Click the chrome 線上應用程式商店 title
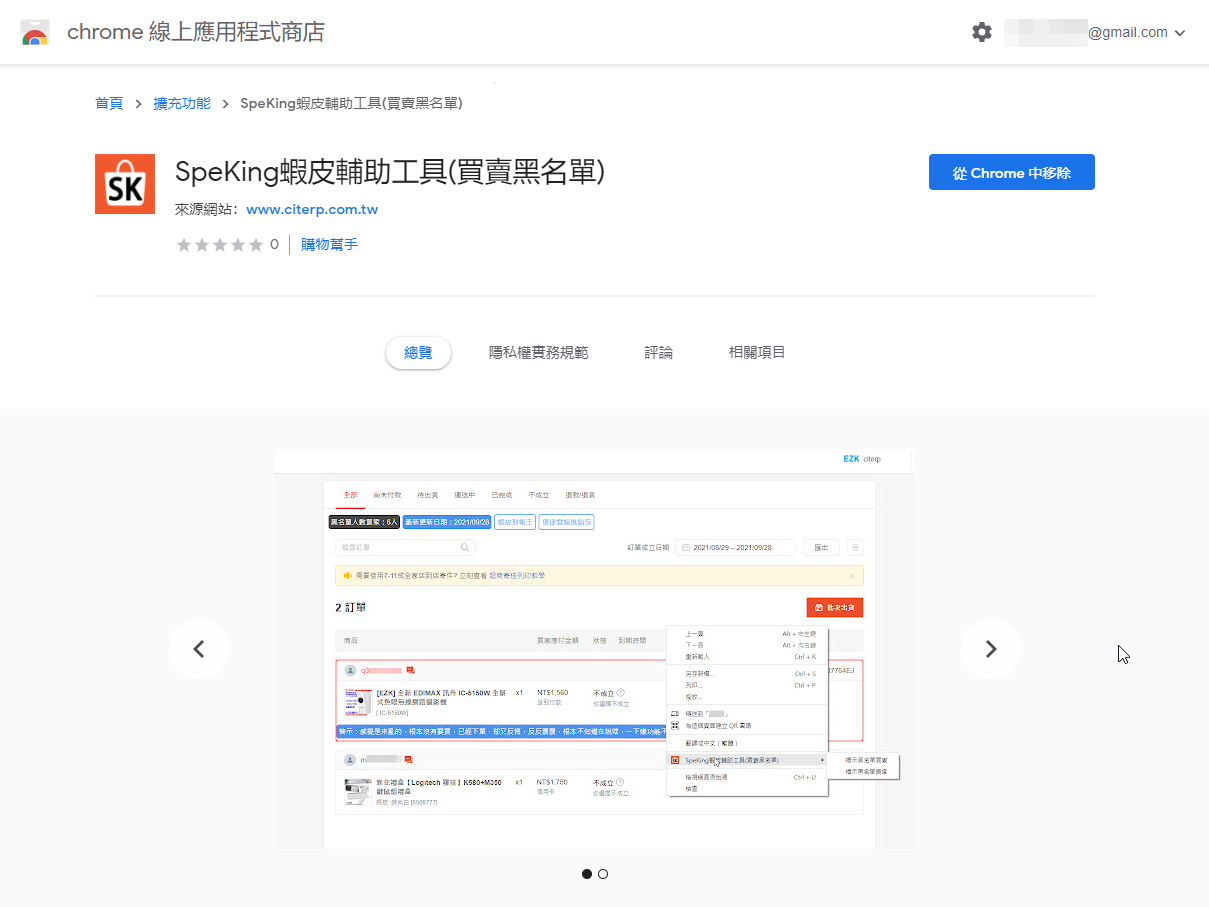 195,32
